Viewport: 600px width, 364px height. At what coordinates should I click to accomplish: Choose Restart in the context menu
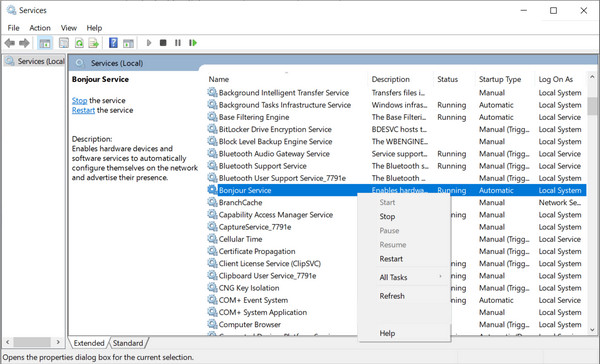(404, 259)
